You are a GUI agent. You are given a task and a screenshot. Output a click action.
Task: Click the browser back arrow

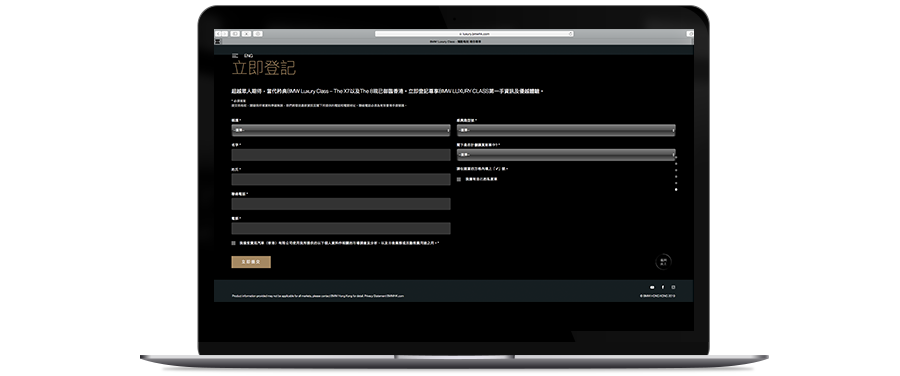click(219, 34)
